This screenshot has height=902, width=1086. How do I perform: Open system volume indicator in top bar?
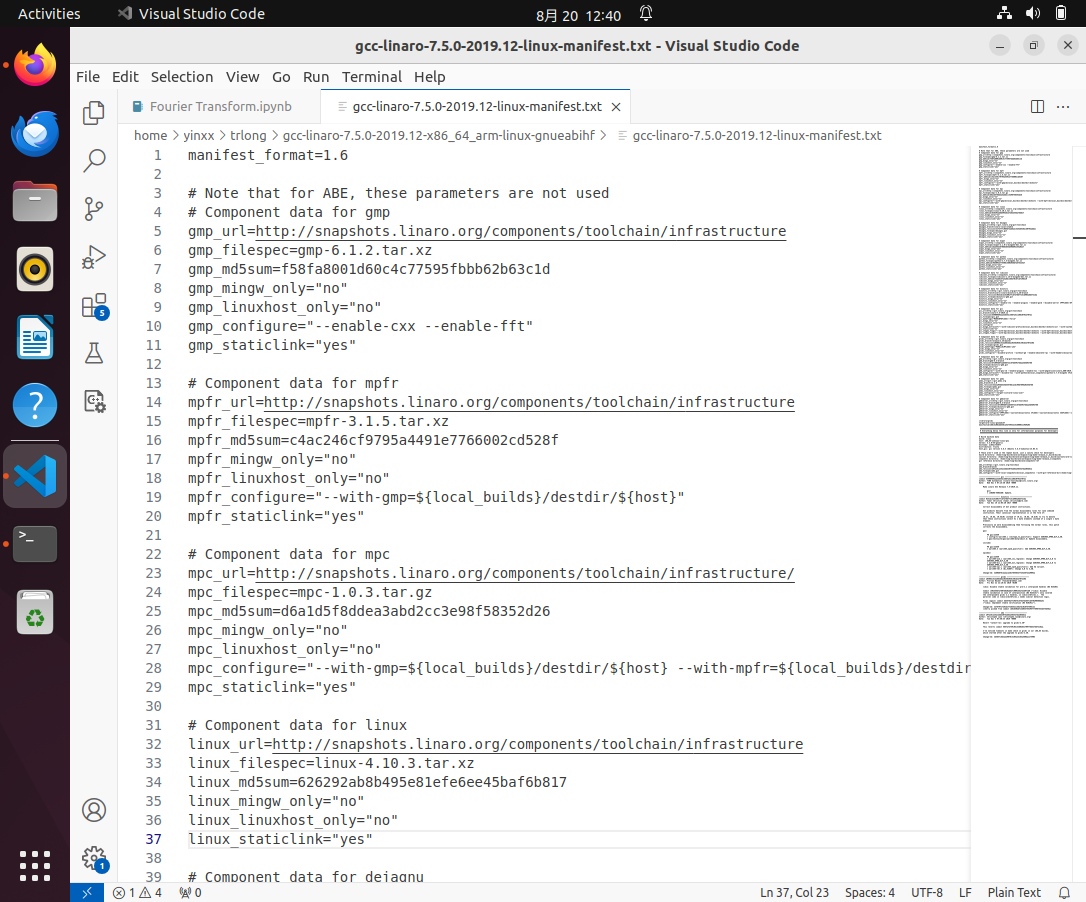pyautogui.click(x=1033, y=13)
